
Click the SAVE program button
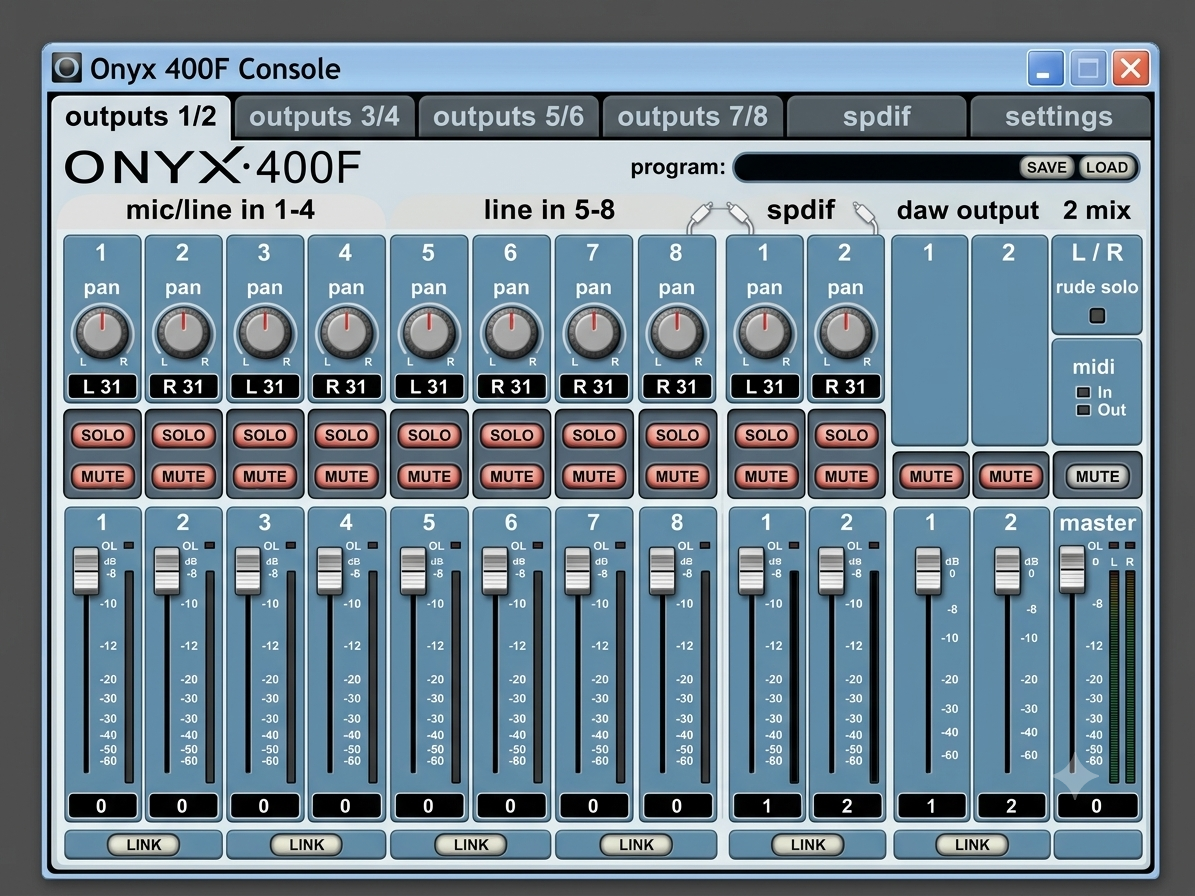(1046, 168)
